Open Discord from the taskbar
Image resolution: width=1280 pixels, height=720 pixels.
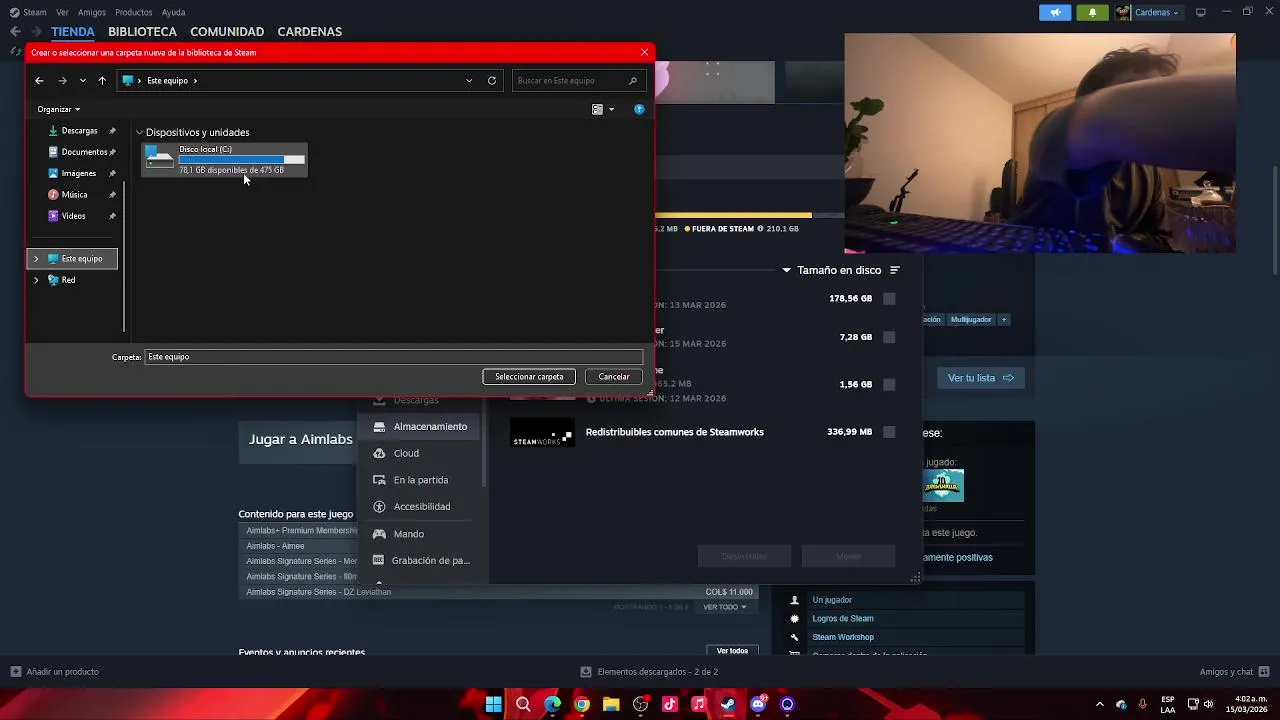(x=758, y=704)
